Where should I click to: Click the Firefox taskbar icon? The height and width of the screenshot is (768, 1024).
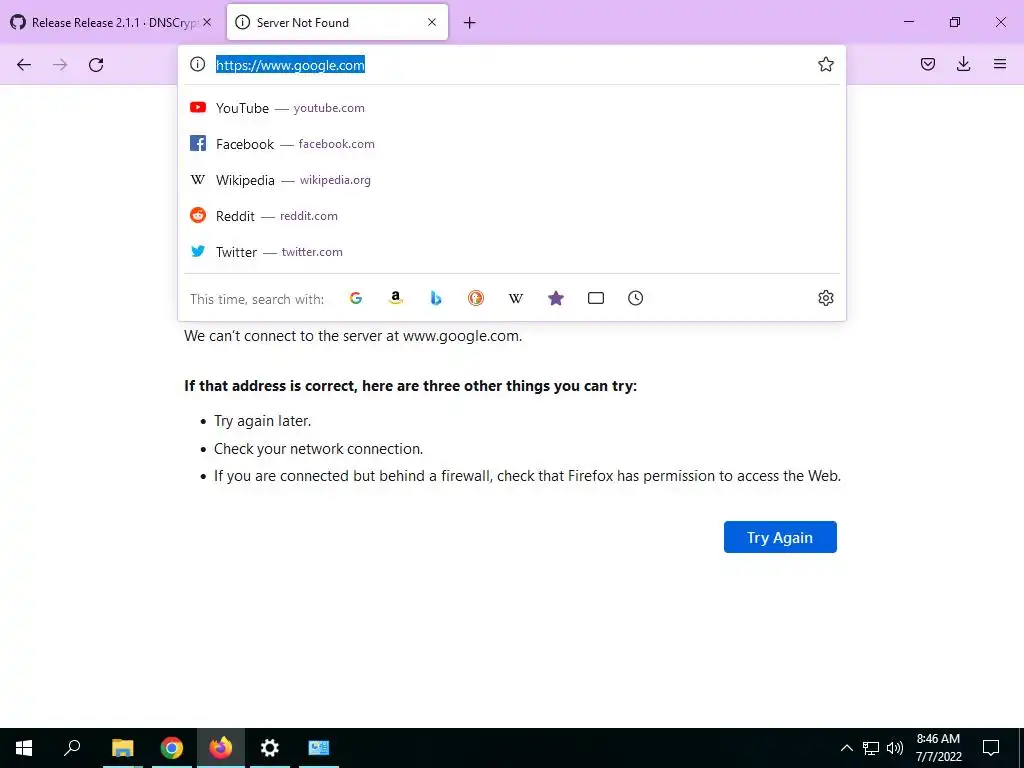coord(220,748)
